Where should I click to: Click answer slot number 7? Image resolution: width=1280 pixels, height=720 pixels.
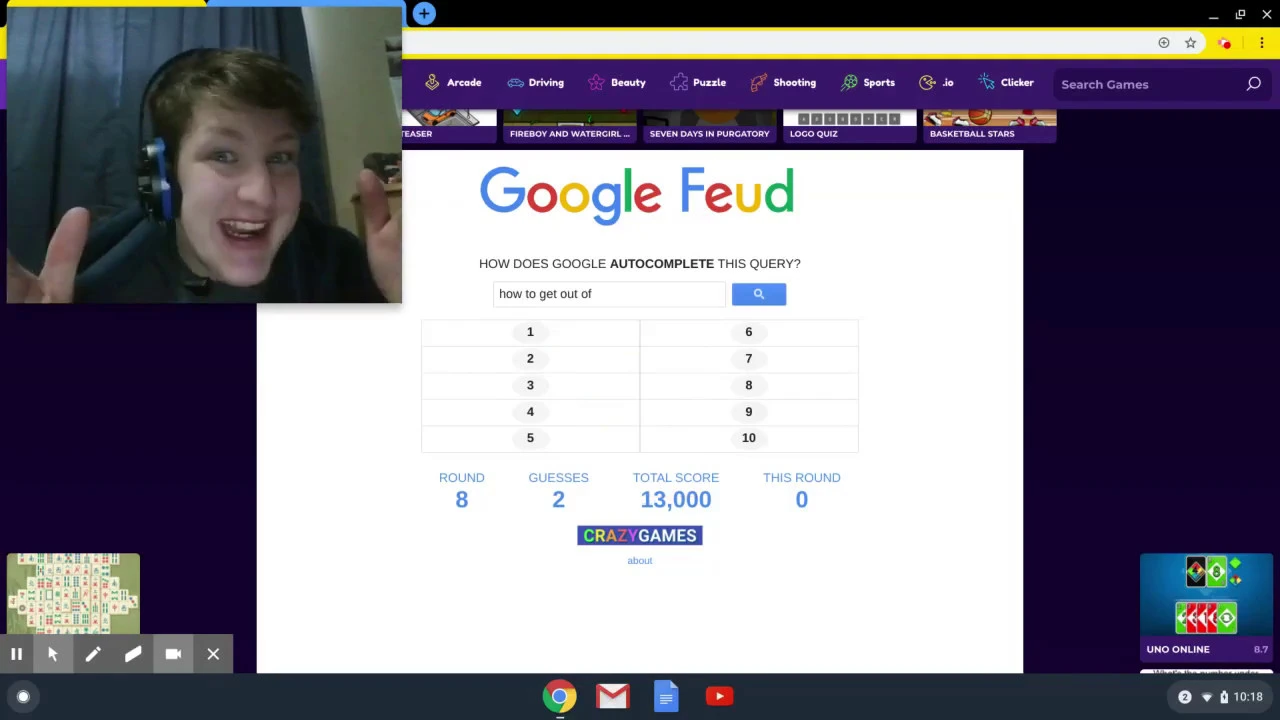pos(748,358)
